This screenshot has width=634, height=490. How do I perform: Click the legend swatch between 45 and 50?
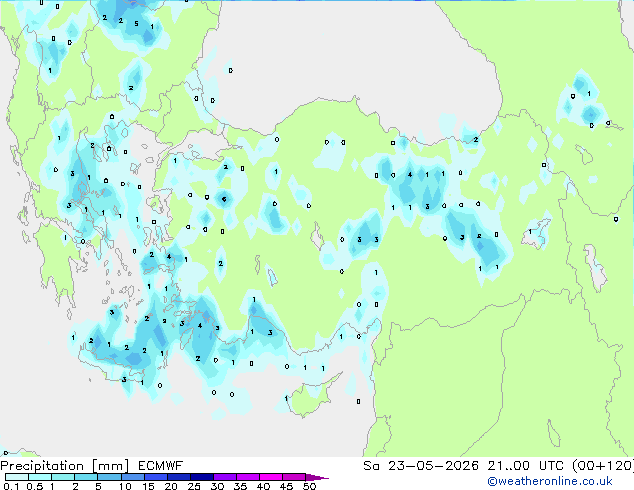click(294, 477)
